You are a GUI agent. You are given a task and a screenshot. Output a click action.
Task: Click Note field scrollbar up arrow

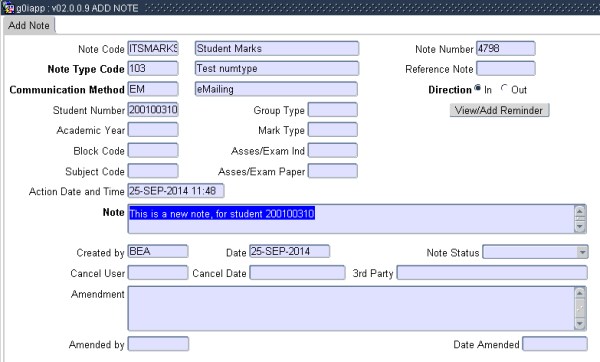coord(580,211)
